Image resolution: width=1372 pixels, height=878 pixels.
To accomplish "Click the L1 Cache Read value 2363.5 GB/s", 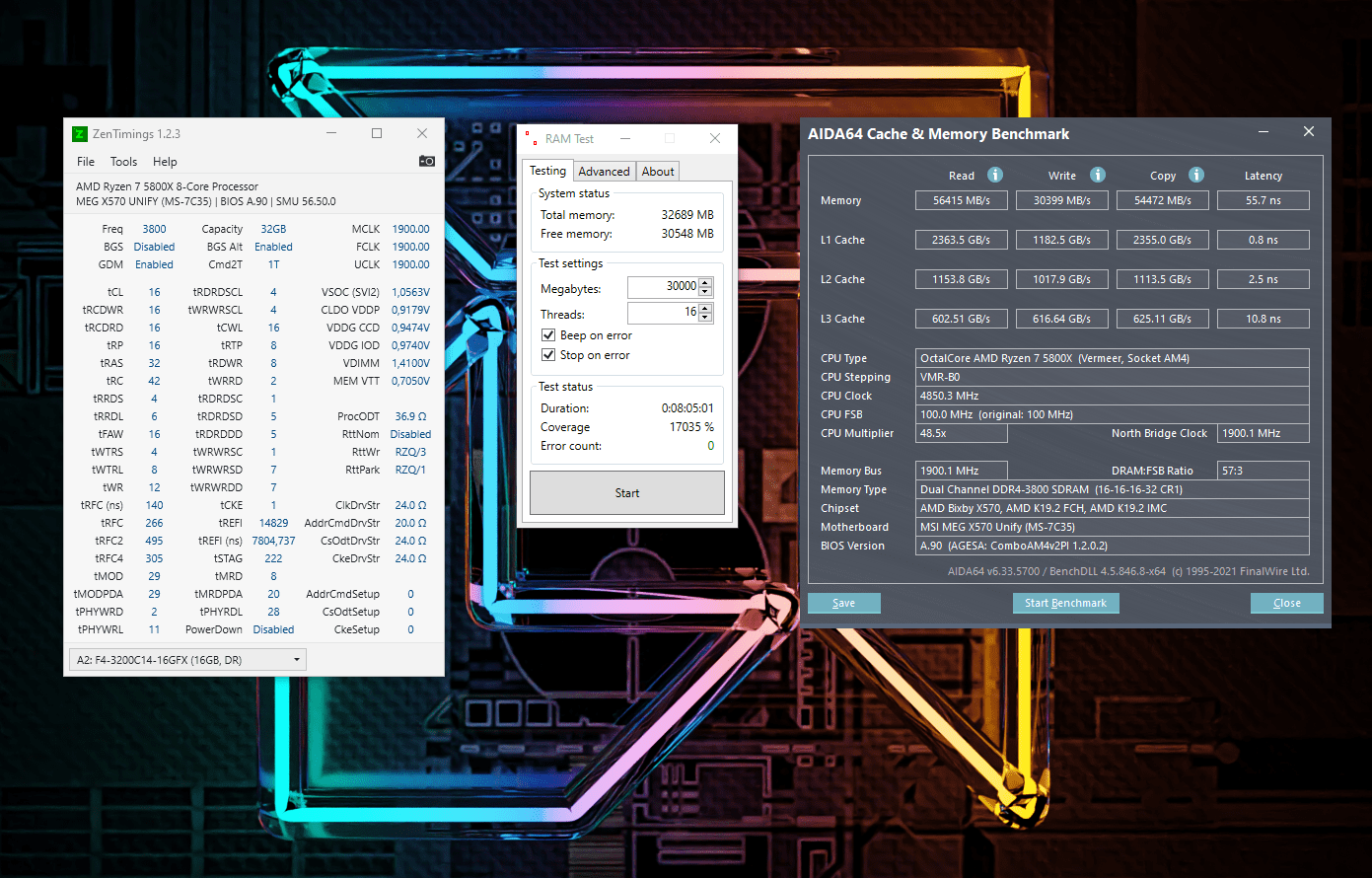I will point(962,240).
